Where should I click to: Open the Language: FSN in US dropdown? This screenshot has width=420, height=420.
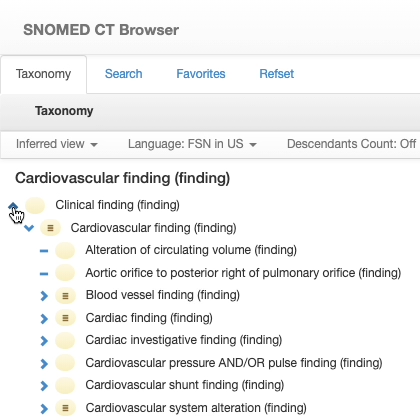pos(192,144)
